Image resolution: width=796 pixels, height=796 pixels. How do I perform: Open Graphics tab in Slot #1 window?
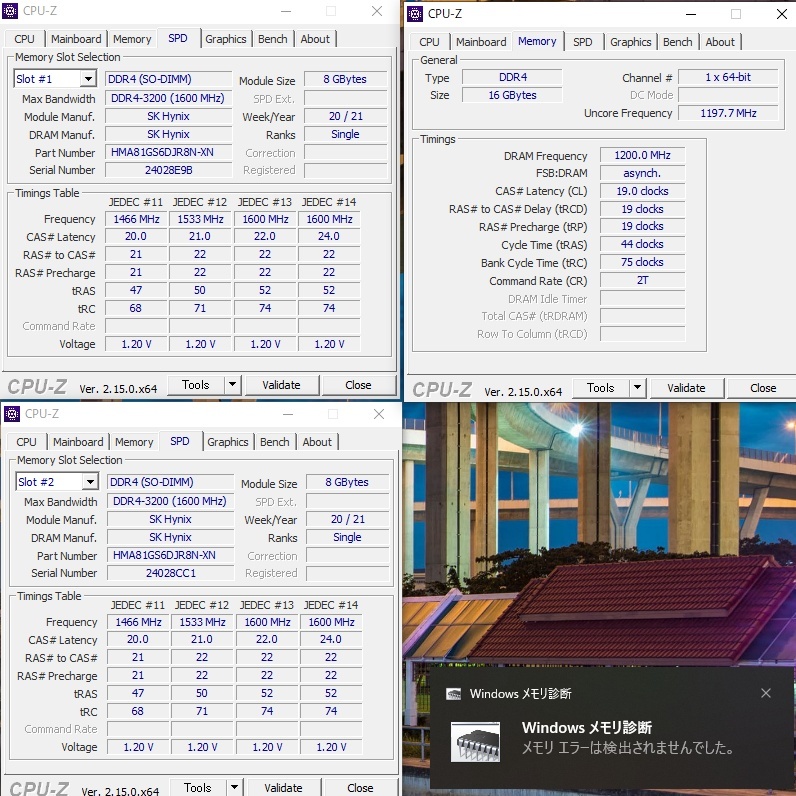click(225, 39)
